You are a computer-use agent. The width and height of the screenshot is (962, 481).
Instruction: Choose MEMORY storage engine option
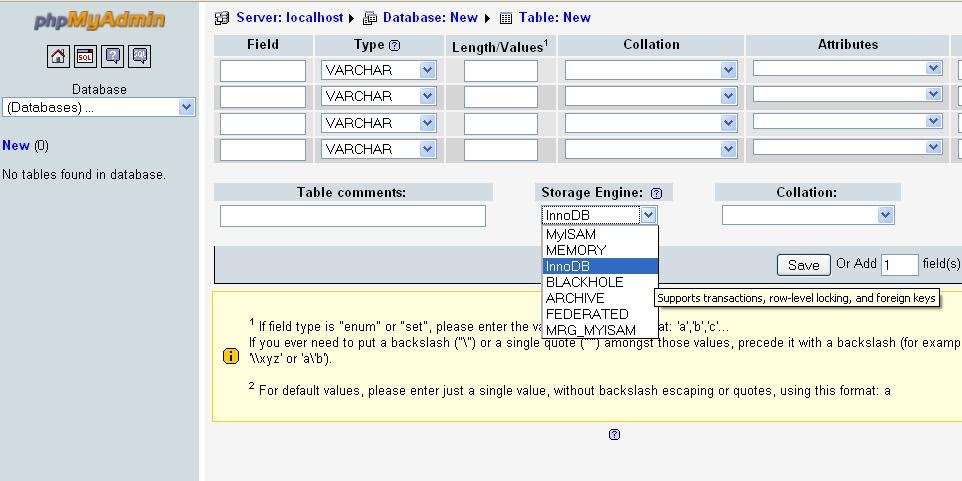pos(600,250)
